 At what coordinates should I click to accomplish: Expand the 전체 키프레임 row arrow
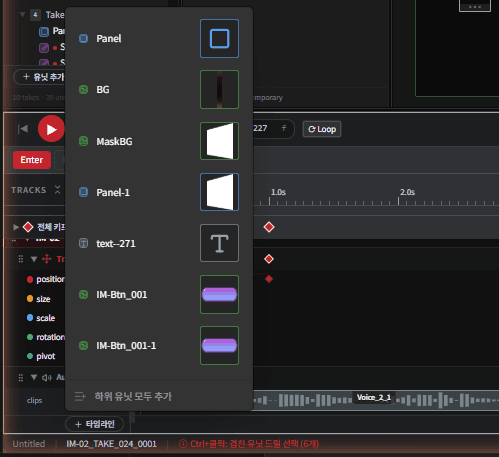[x=15, y=227]
